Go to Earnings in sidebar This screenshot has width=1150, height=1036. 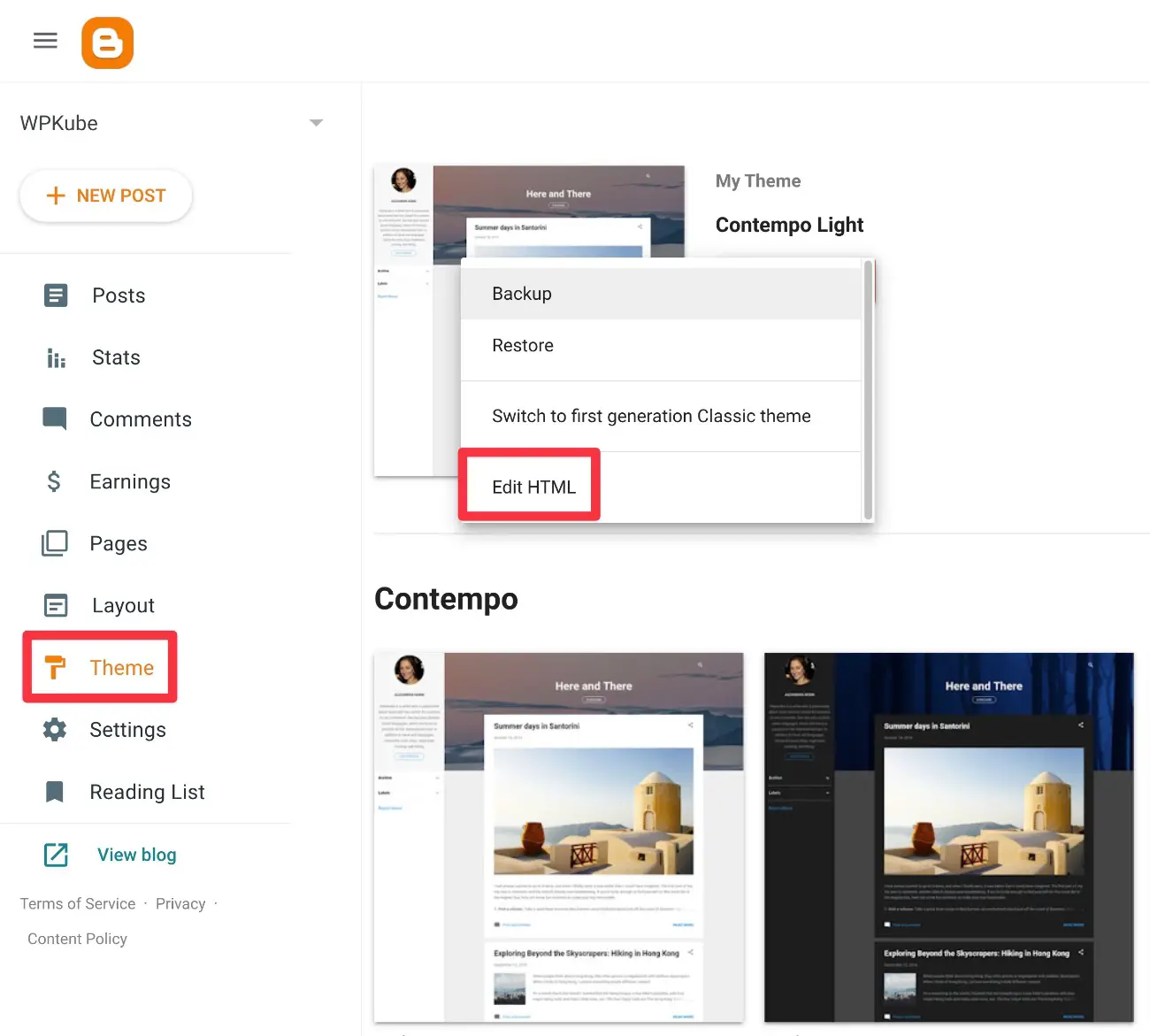(130, 481)
